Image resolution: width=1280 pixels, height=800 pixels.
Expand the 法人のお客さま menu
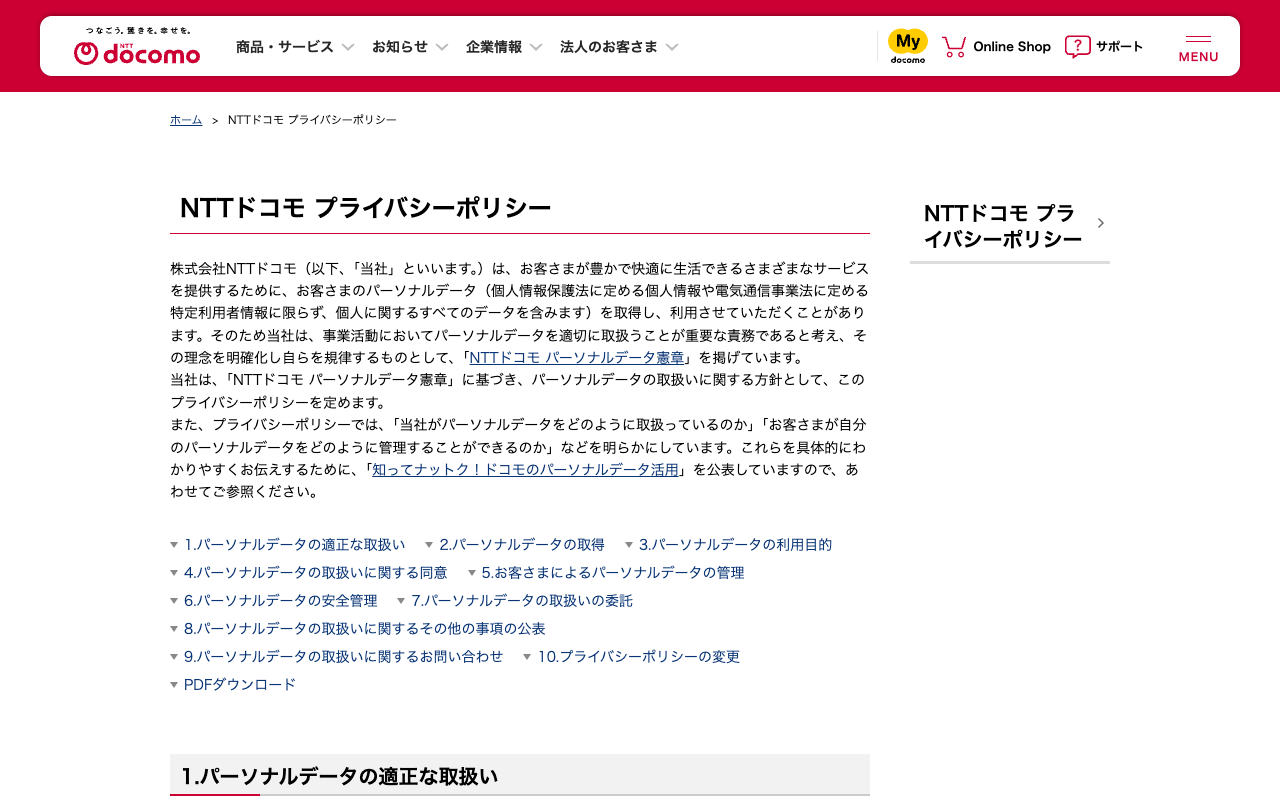(x=619, y=46)
